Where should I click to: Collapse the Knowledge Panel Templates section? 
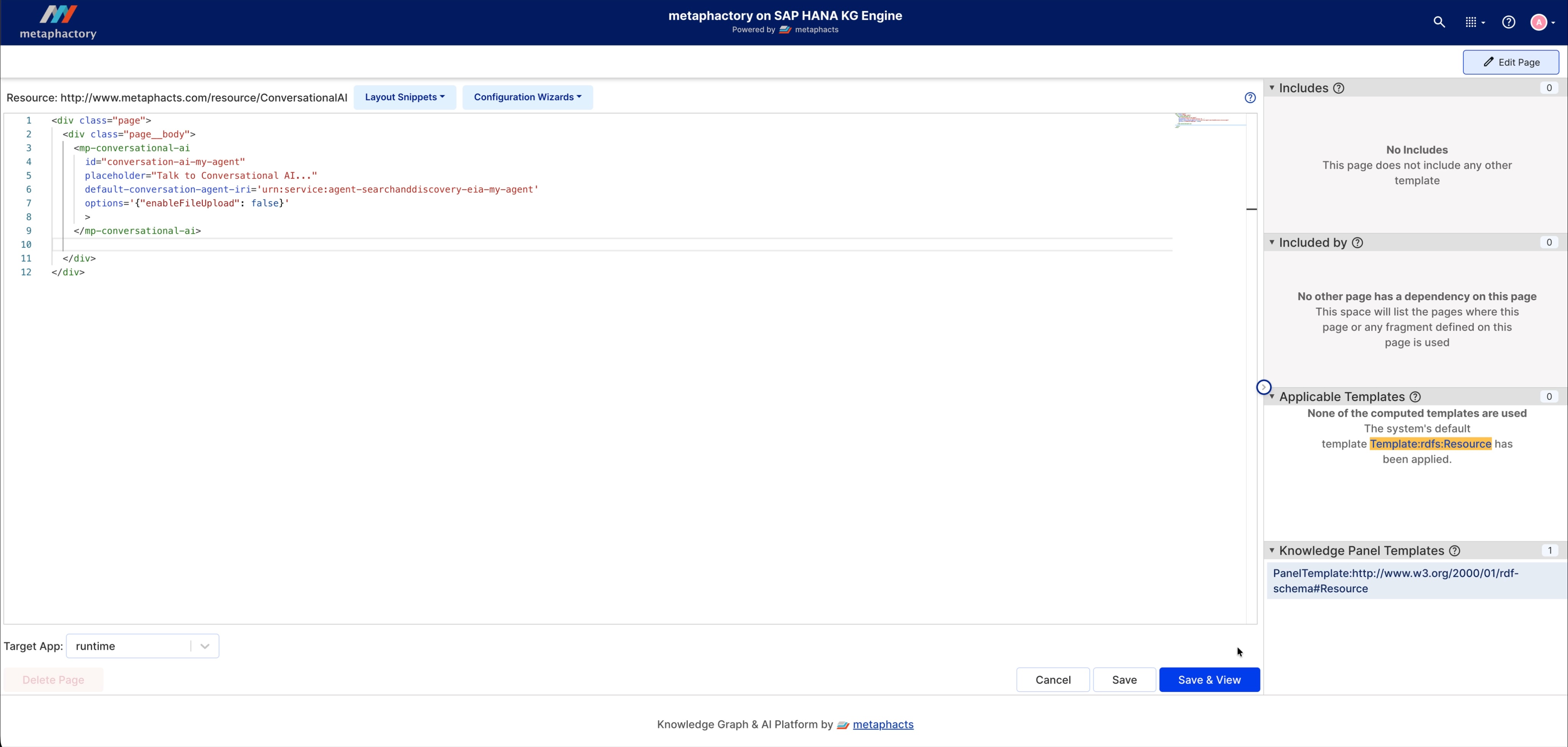(x=1272, y=551)
